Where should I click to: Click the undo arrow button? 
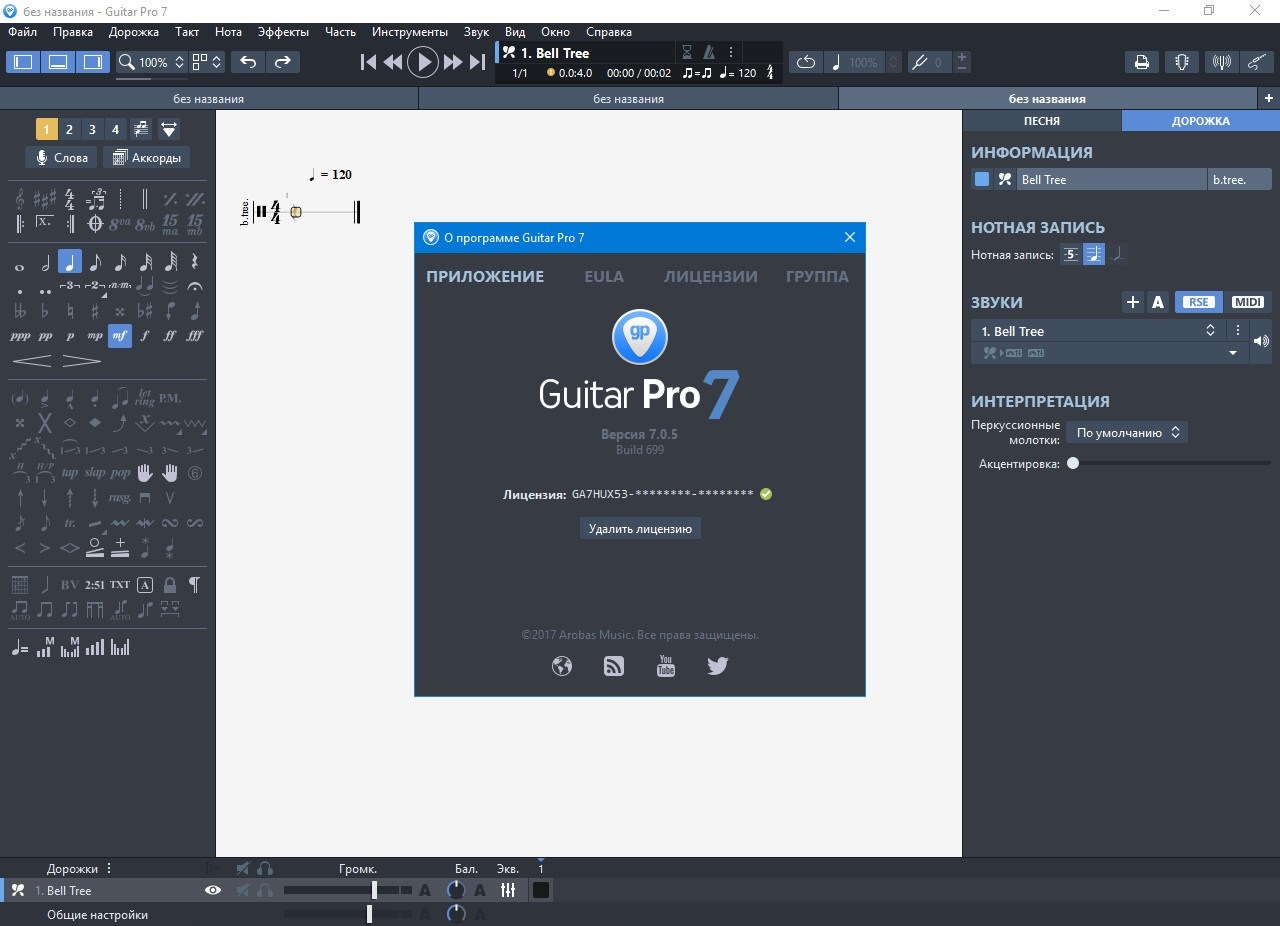(248, 62)
